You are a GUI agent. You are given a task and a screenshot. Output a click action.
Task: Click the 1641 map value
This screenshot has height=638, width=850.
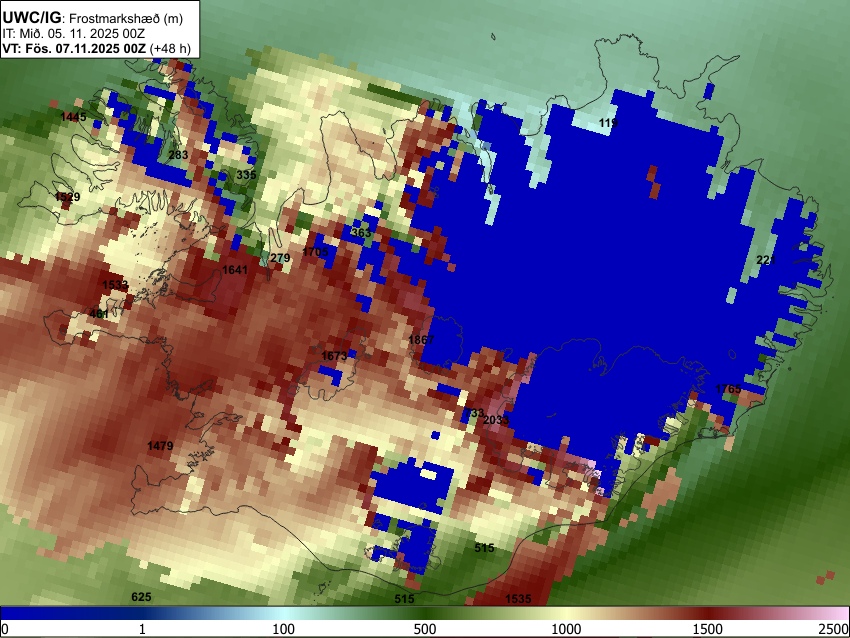coord(235,269)
